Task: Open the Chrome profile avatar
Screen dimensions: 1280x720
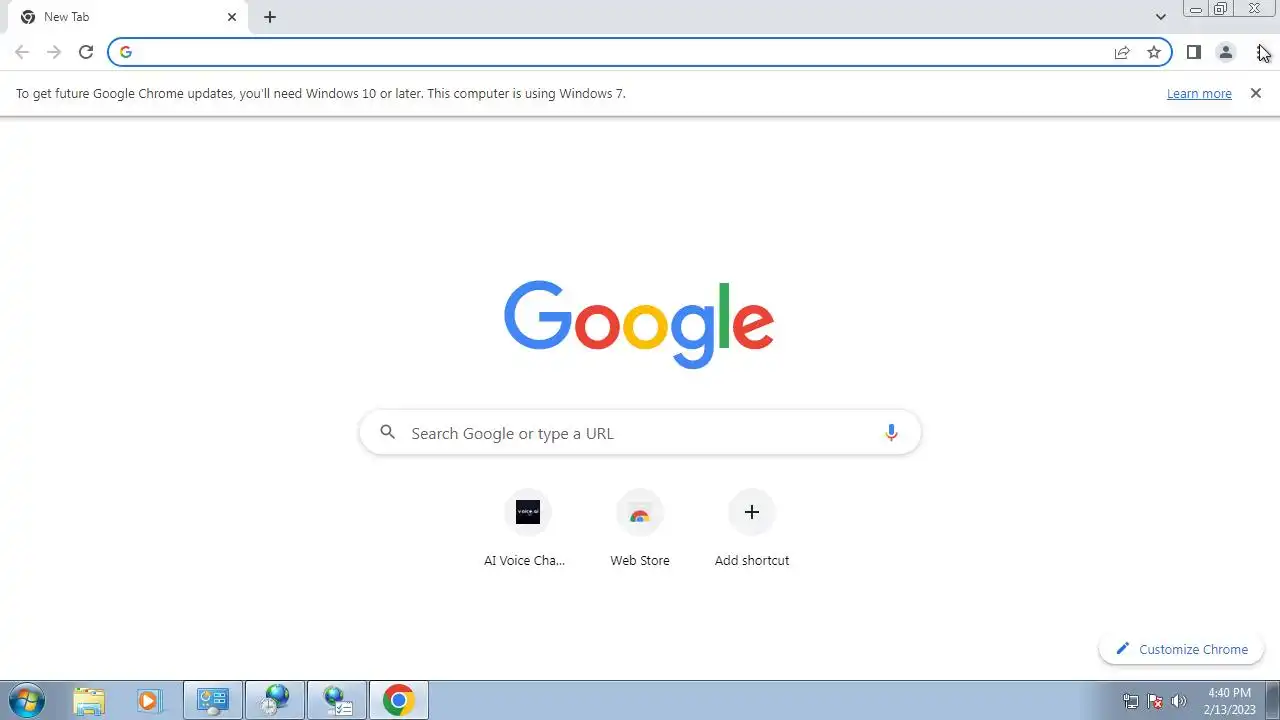Action: (1225, 52)
